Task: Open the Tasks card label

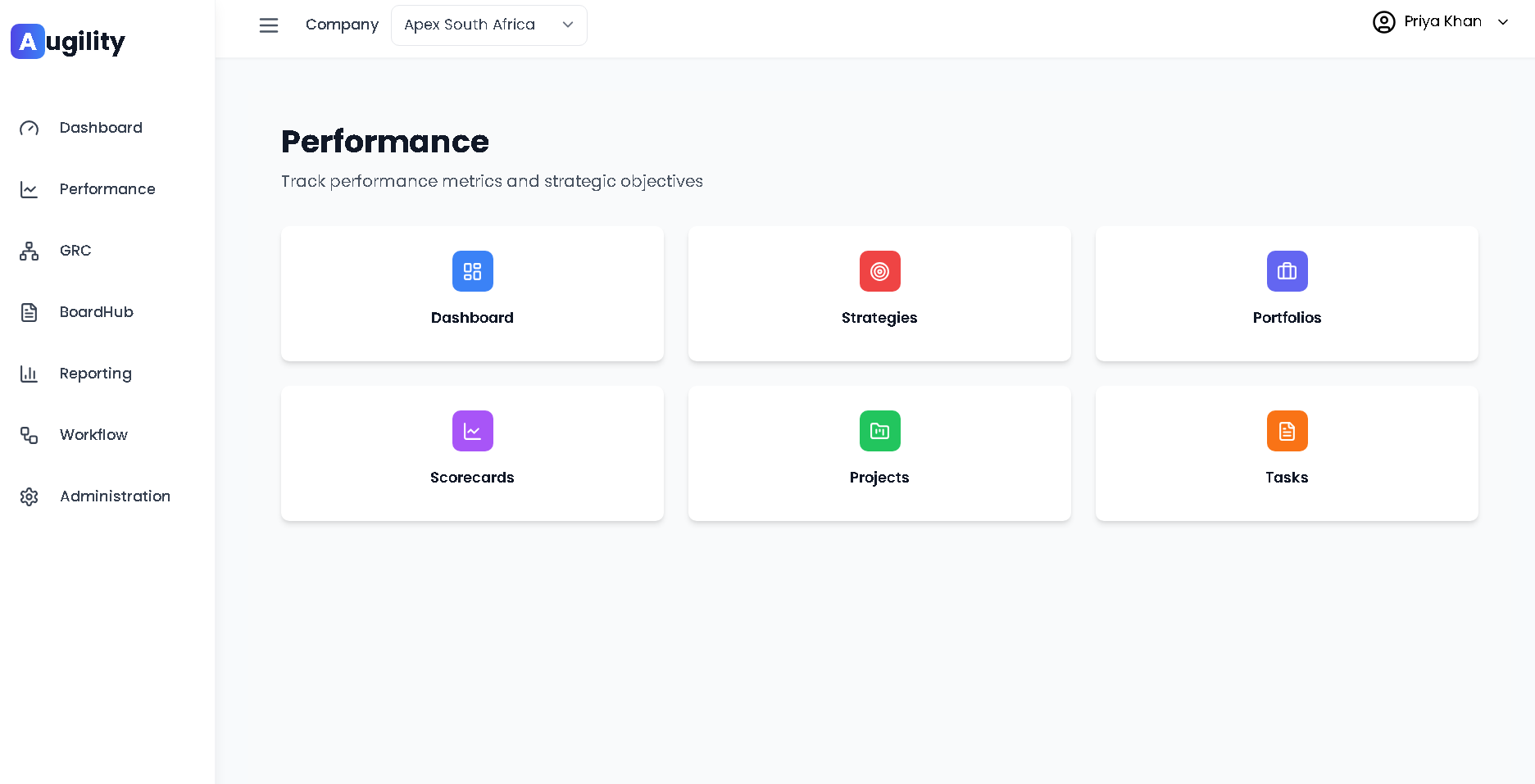Action: (1287, 478)
